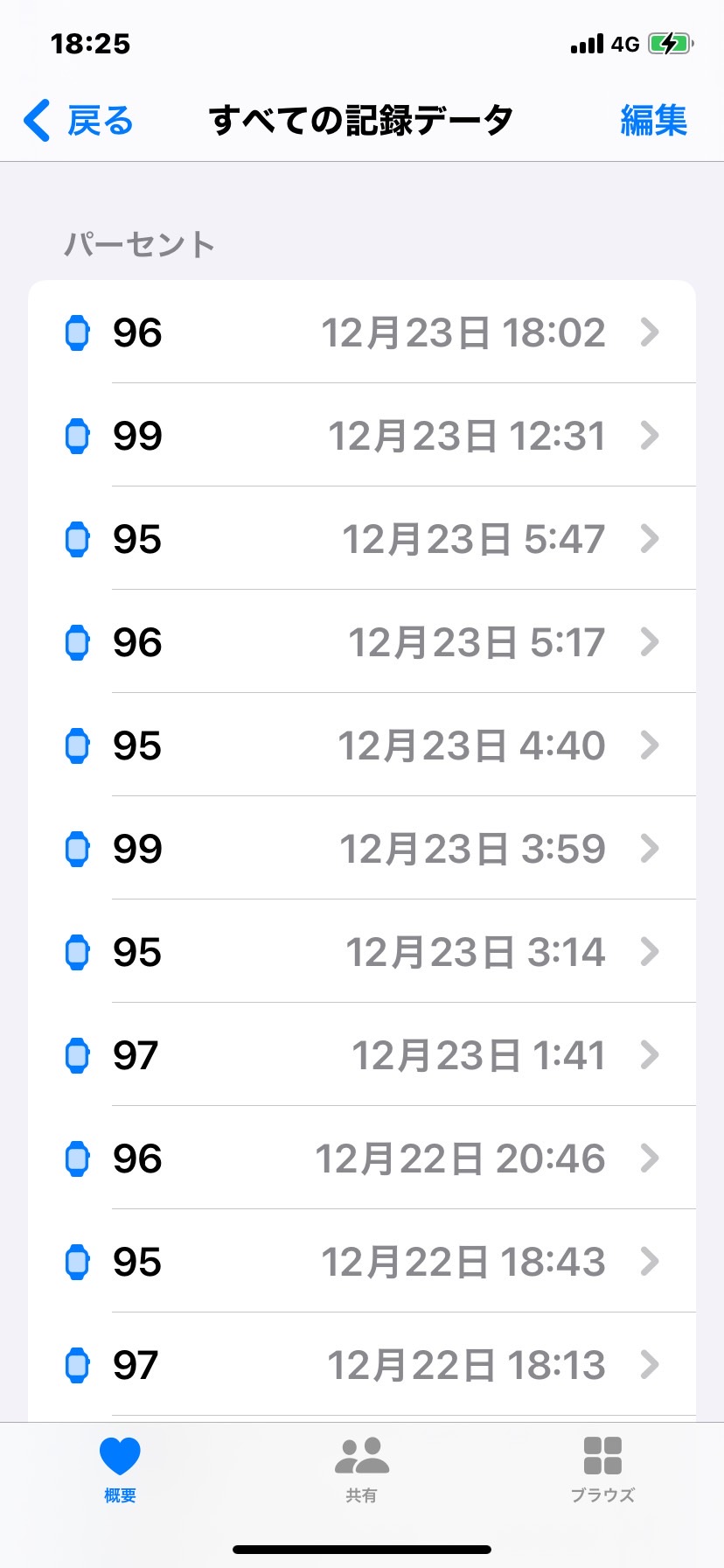Image resolution: width=724 pixels, height=1568 pixels.
Task: Tap the watch icon beside the 18:02 record
Action: tap(78, 332)
